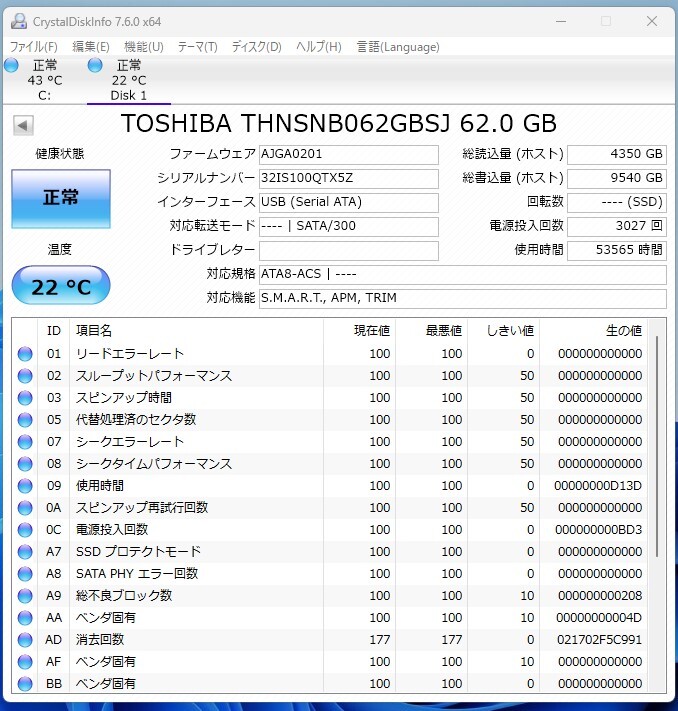678x711 pixels.
Task: Click status orb for ID A7 row
Action: [x=25, y=551]
